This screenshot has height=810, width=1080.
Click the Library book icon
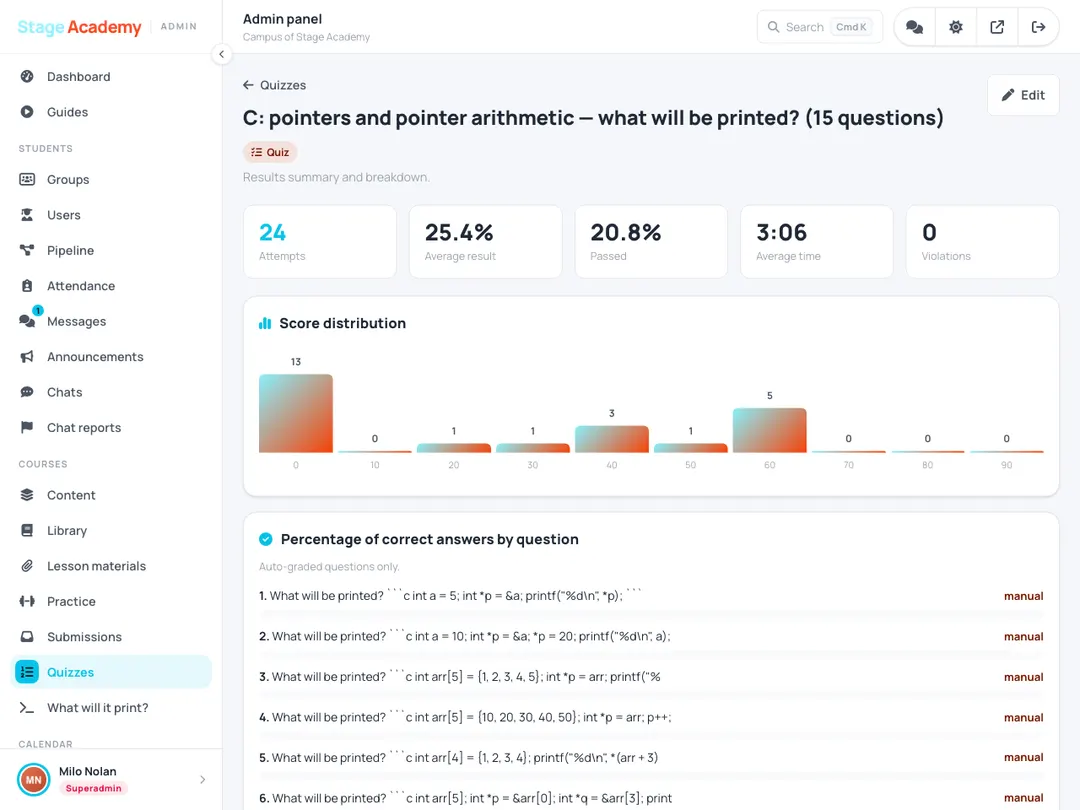pyautogui.click(x=27, y=530)
